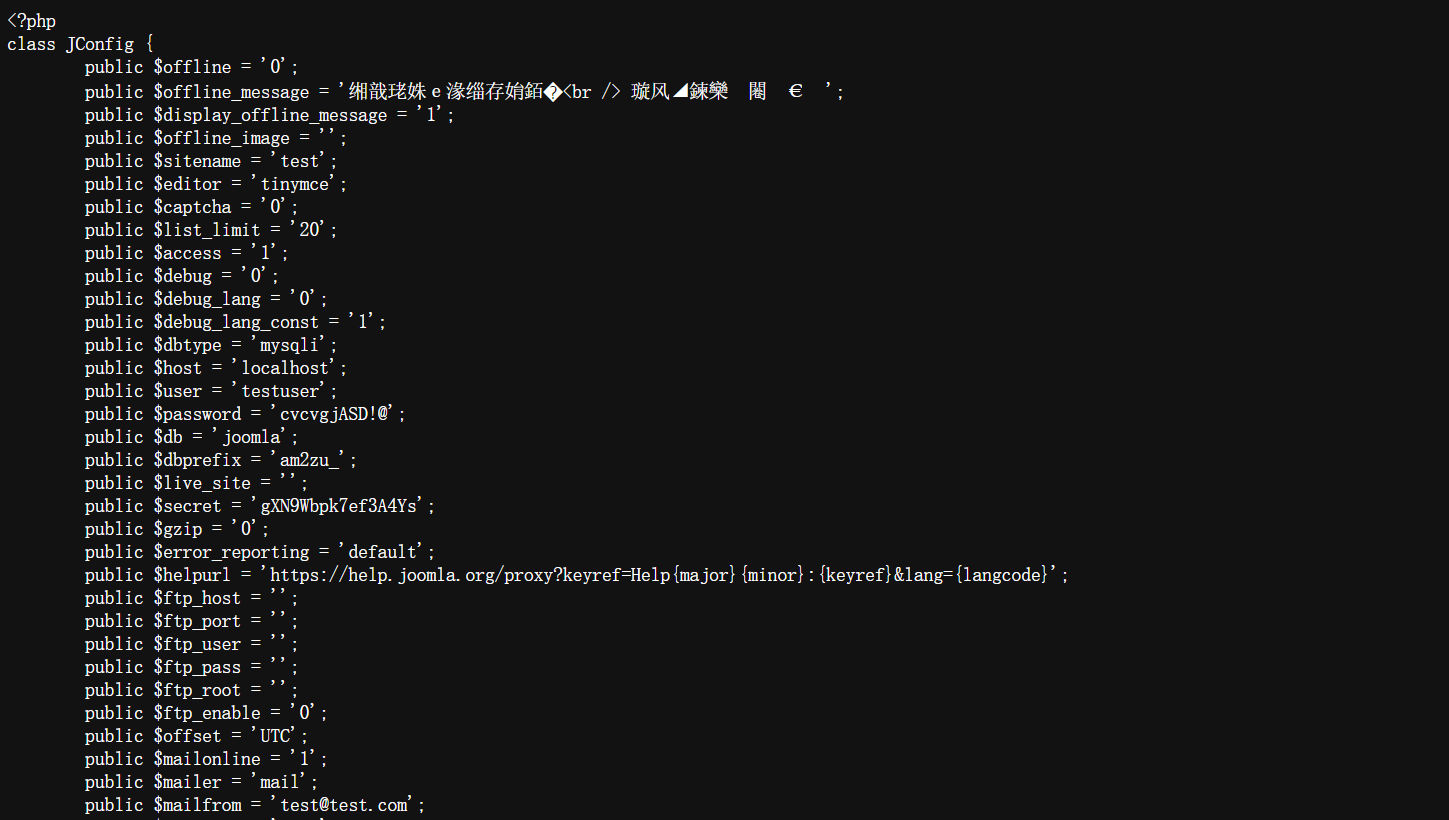Click the test@test.com mailfrom address
Image resolution: width=1449 pixels, height=820 pixels.
point(342,804)
